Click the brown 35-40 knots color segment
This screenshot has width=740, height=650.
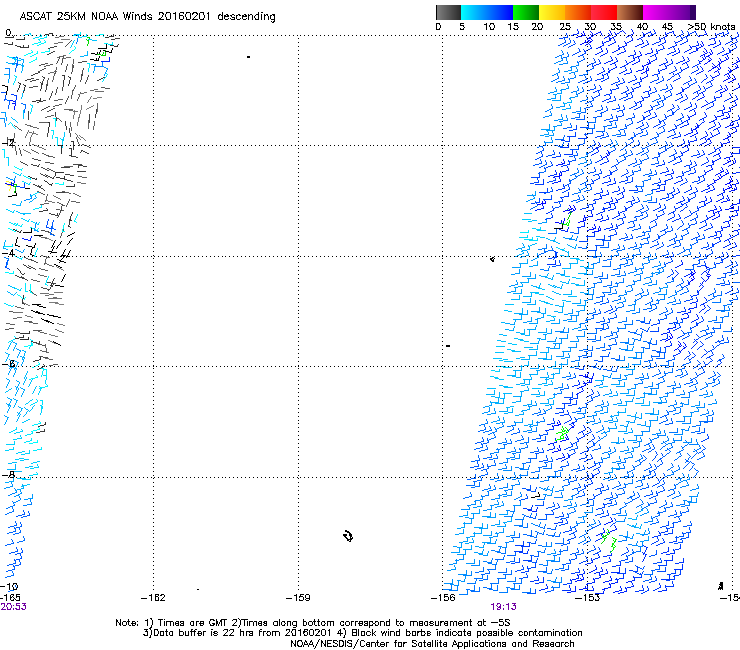pyautogui.click(x=630, y=12)
